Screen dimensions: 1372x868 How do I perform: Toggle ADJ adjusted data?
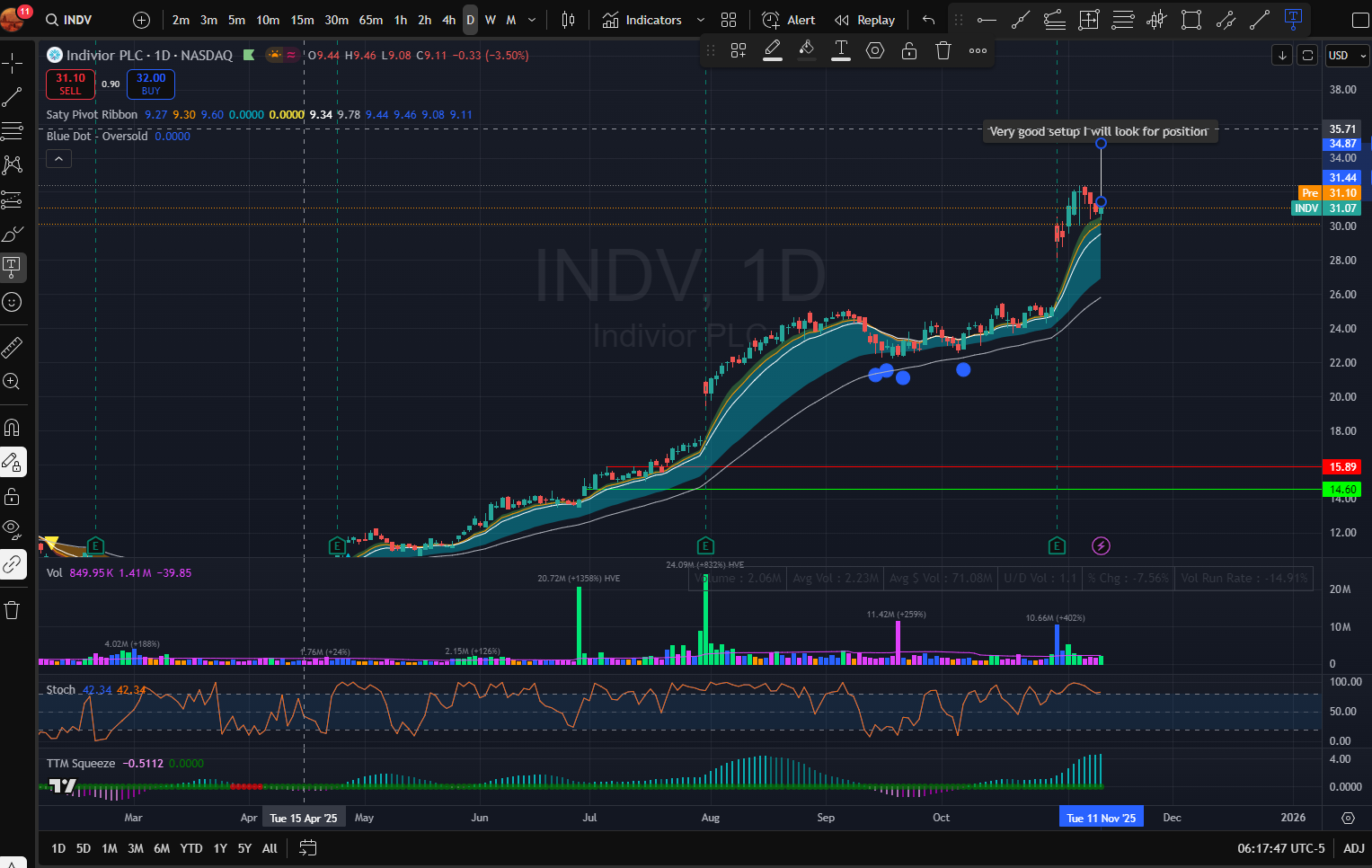coord(1354,848)
